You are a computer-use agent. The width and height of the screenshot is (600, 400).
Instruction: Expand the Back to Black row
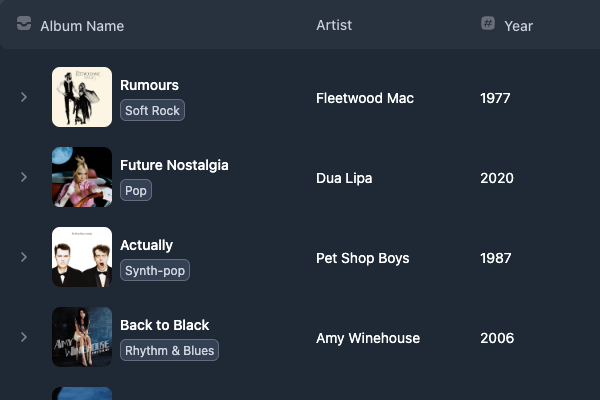[x=24, y=337]
